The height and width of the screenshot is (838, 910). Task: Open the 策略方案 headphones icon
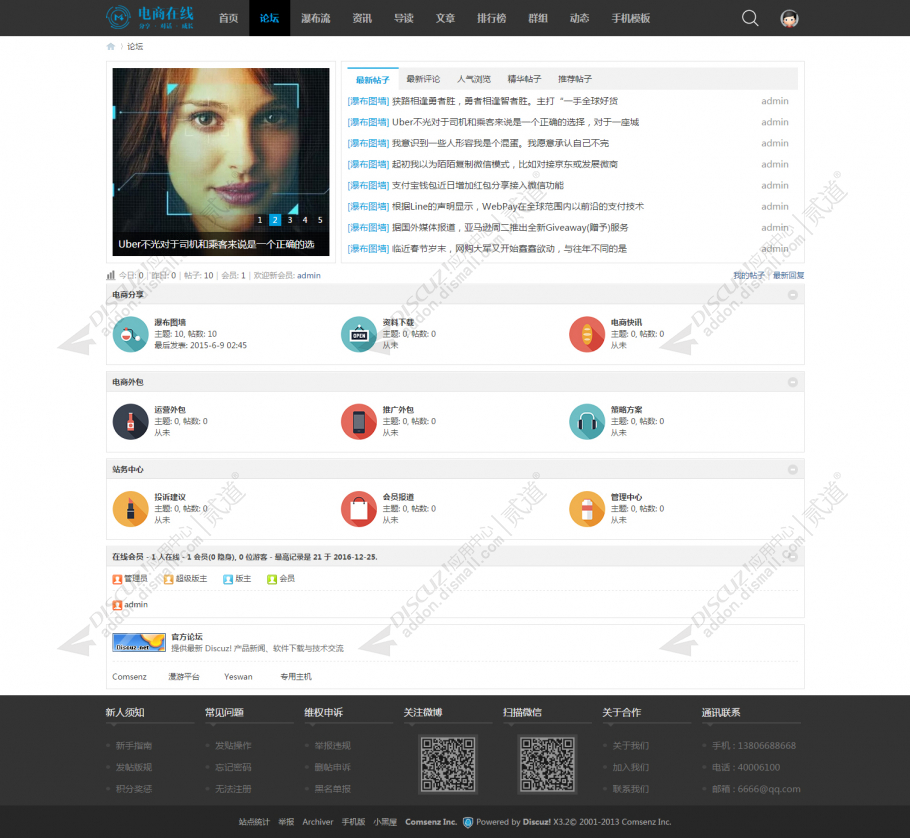click(x=587, y=421)
